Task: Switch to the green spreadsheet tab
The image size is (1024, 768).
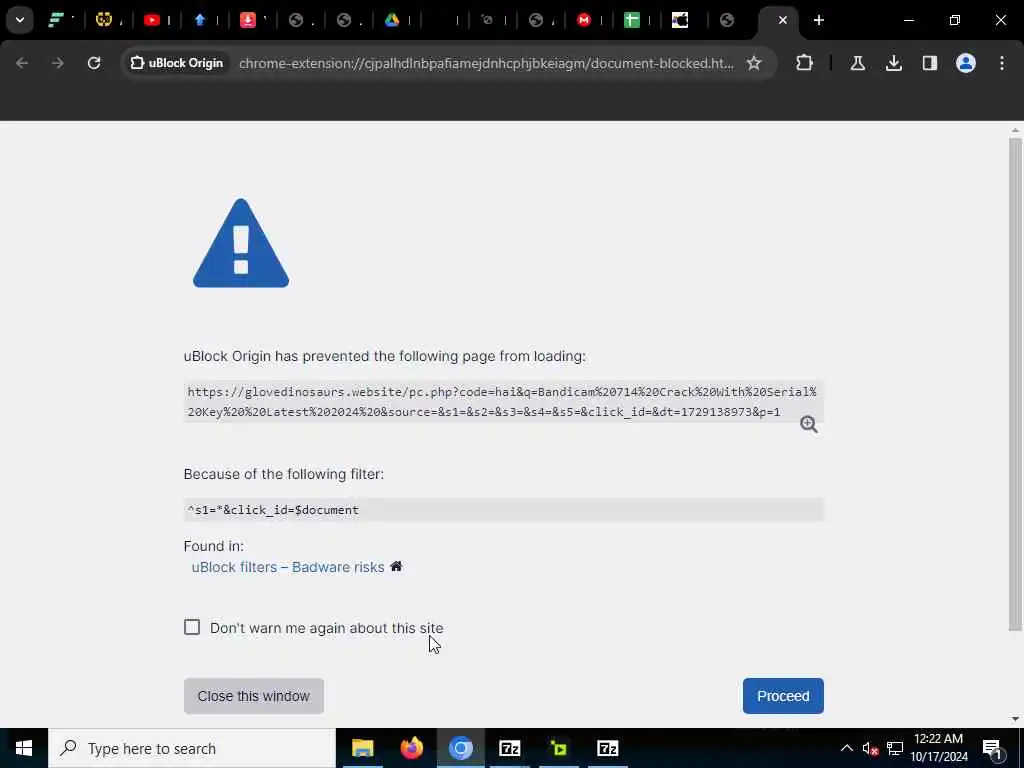Action: (x=632, y=20)
